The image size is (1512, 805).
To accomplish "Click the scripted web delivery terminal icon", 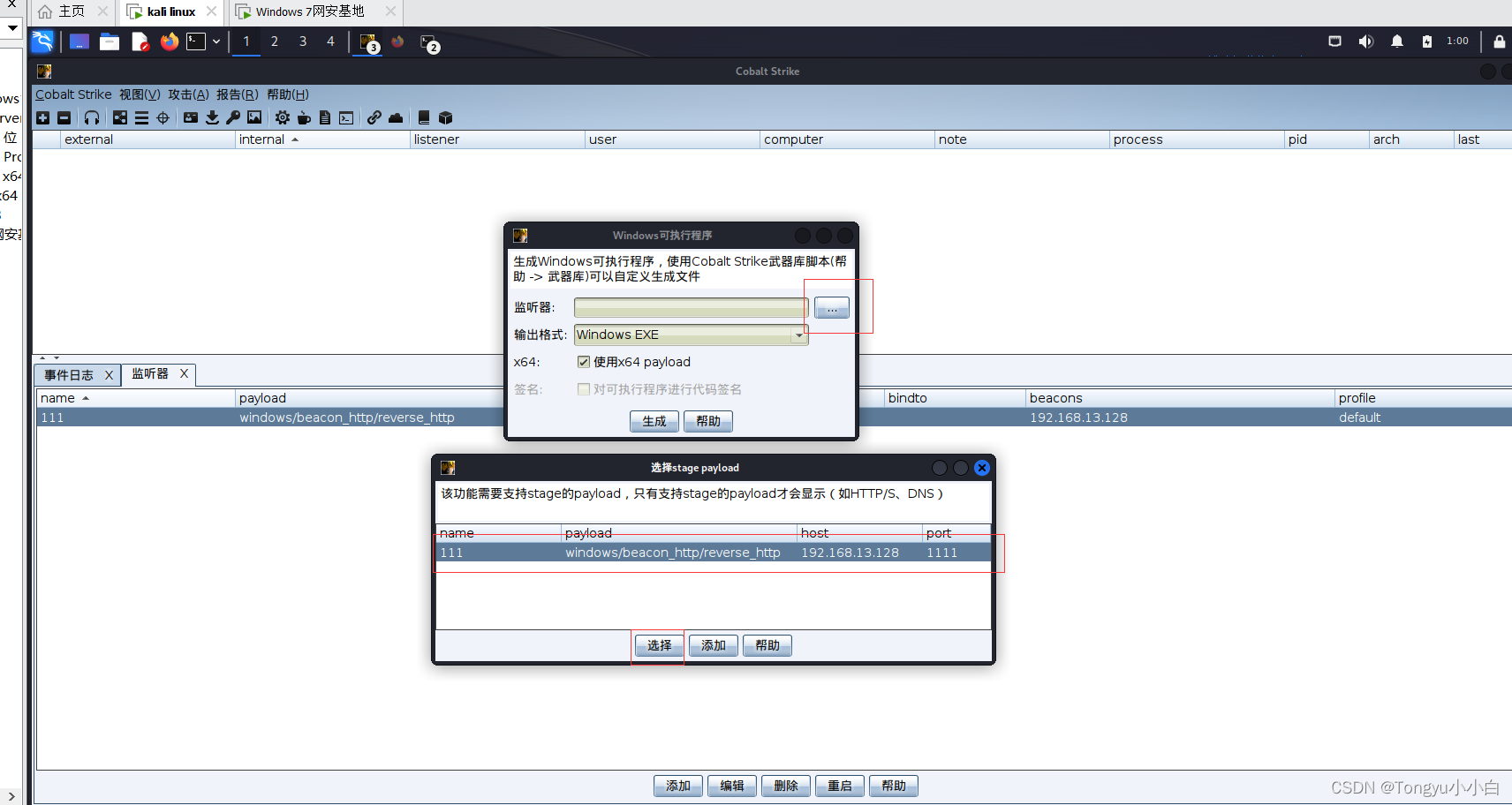I will pos(346,117).
